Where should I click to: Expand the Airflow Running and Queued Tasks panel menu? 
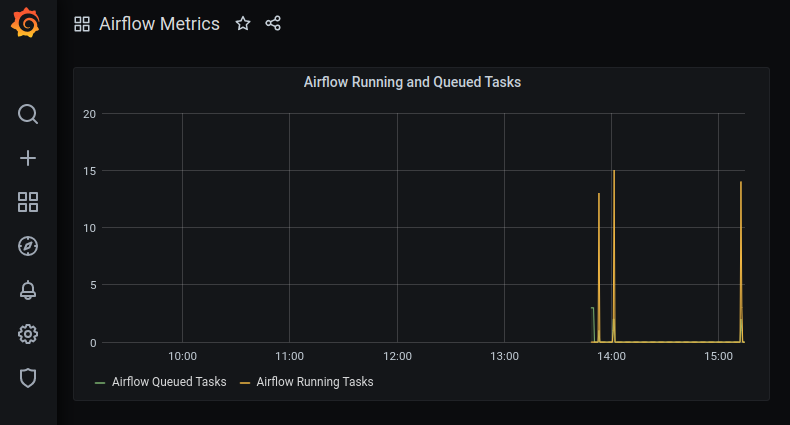(412, 82)
